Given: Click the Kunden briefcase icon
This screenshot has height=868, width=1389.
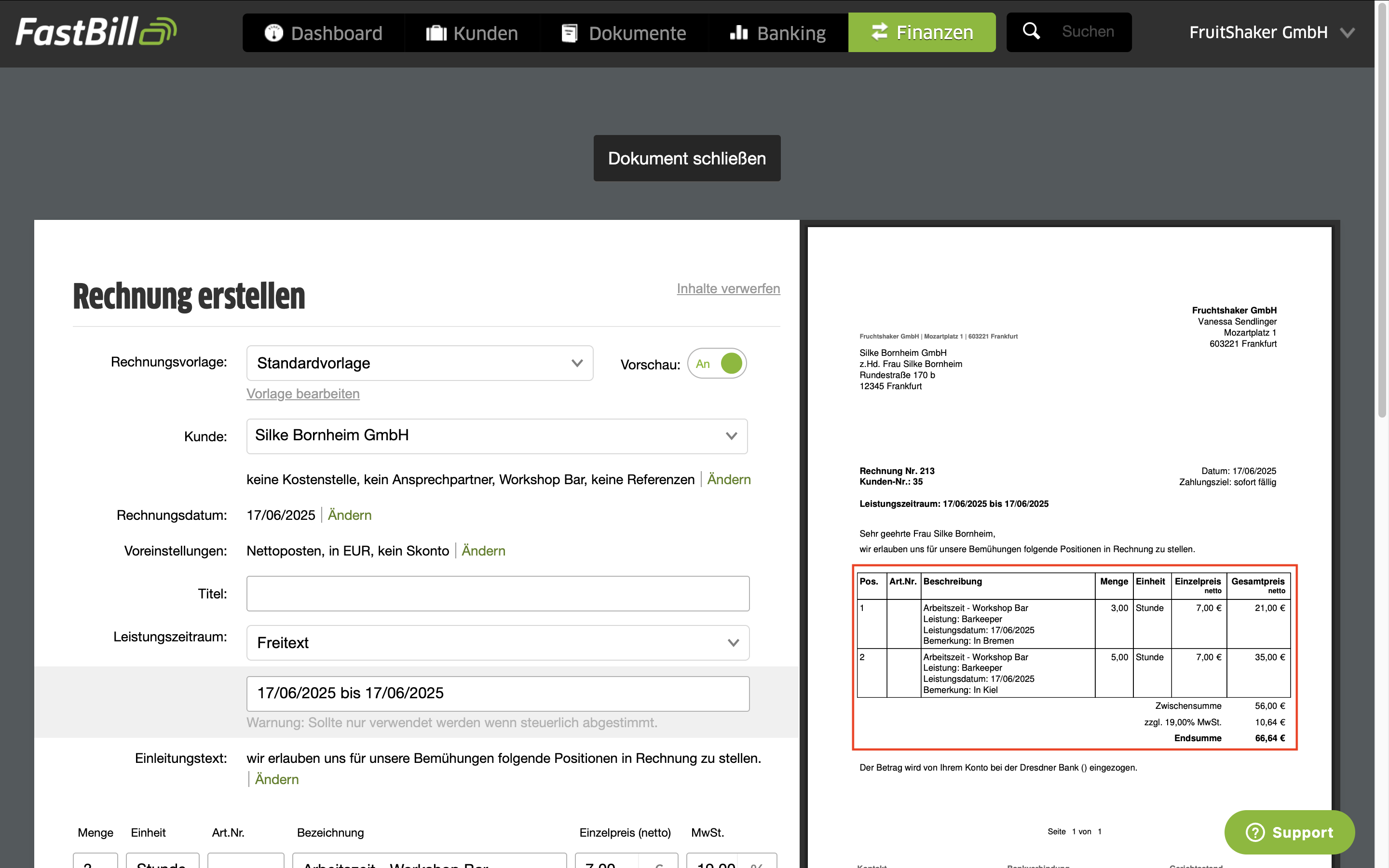Looking at the screenshot, I should pyautogui.click(x=436, y=33).
